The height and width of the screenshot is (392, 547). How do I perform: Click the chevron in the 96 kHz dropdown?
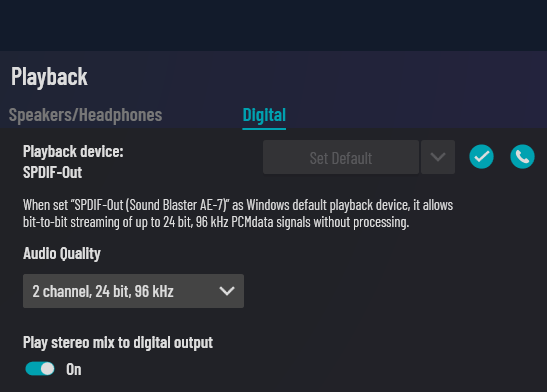tap(227, 291)
